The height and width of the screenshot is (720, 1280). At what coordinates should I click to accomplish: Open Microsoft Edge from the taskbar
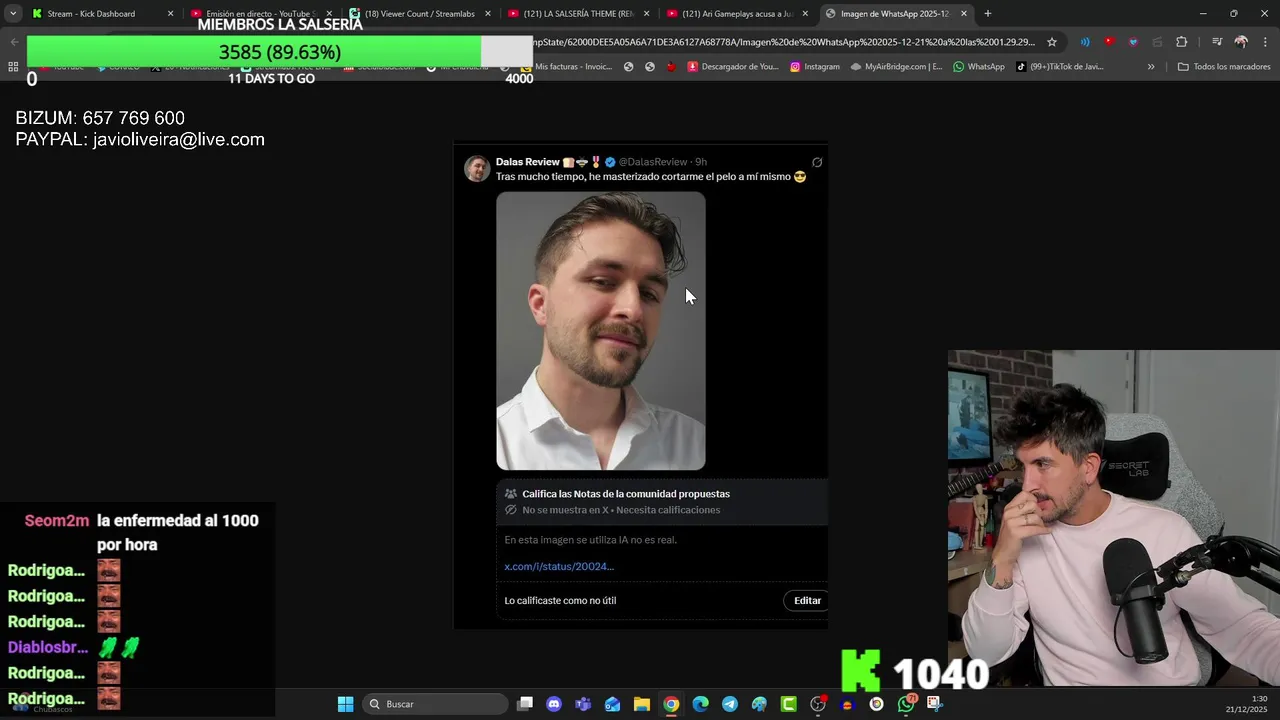coord(700,704)
